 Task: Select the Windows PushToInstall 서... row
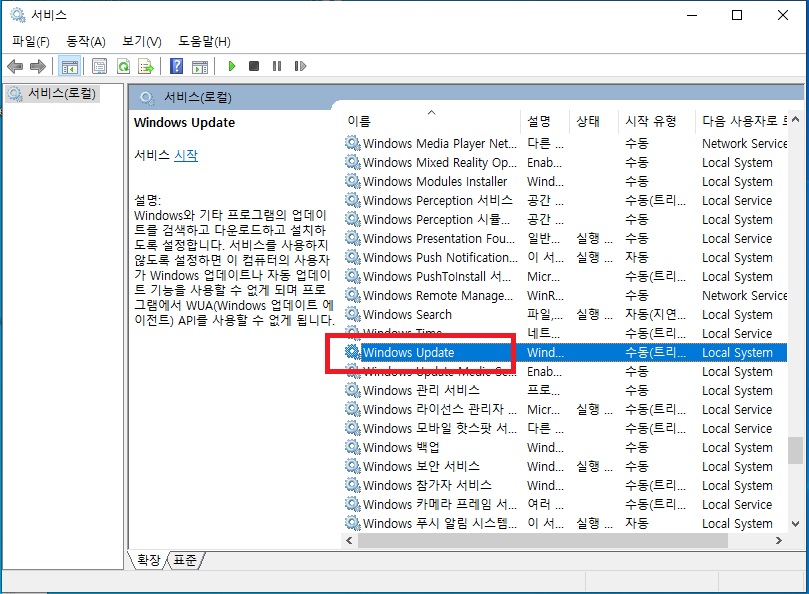[x=565, y=276]
